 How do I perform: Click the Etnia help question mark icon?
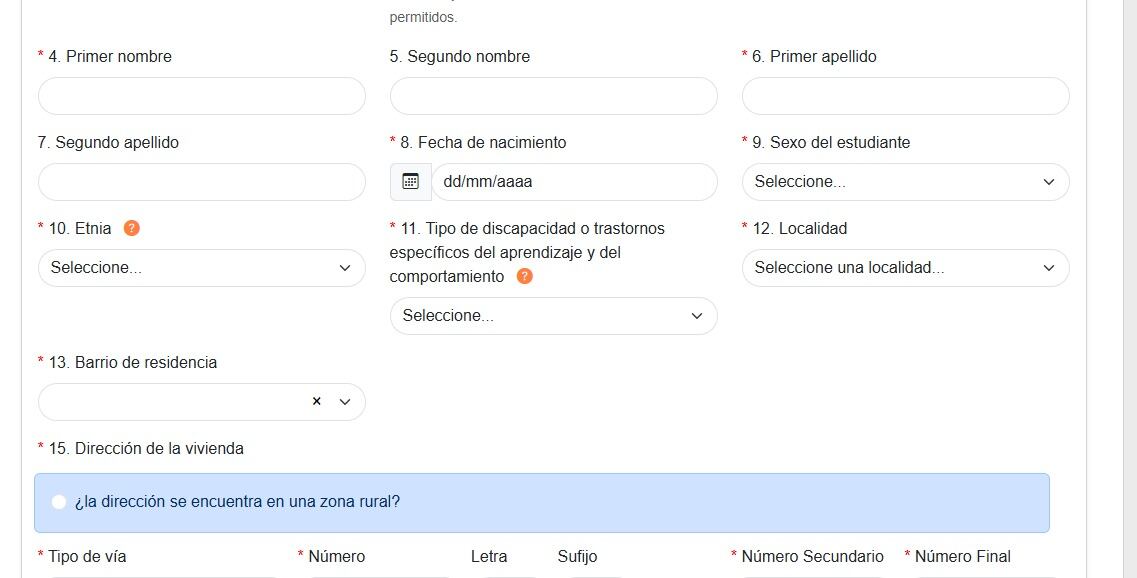point(131,228)
